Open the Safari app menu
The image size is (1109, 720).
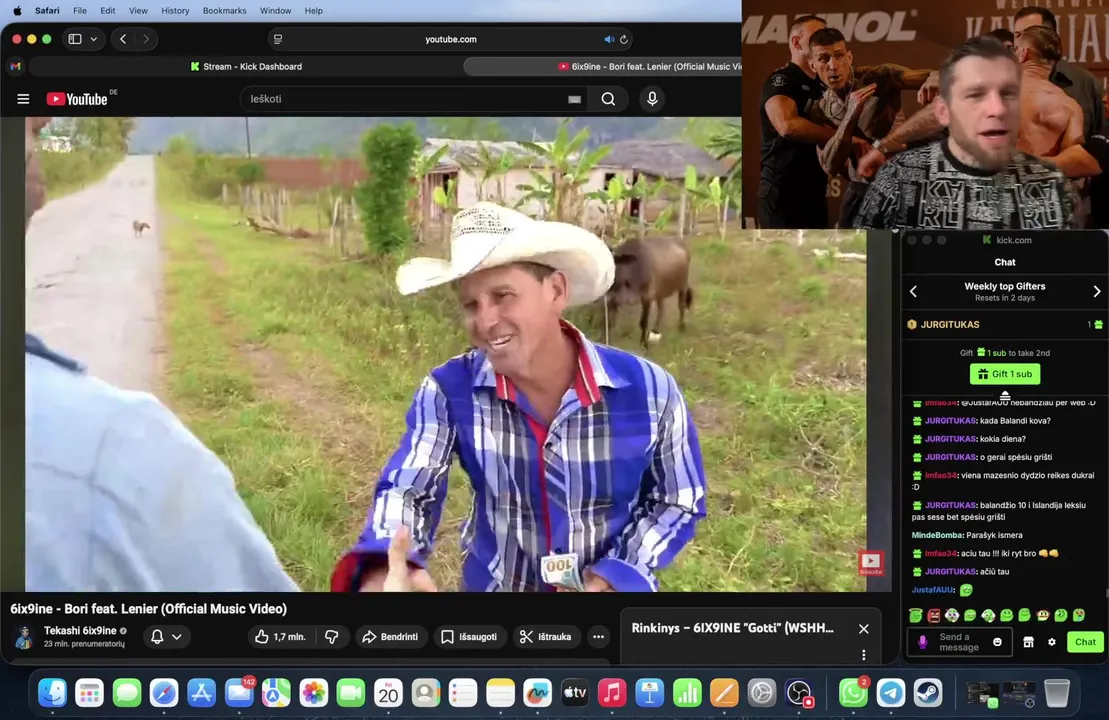click(x=47, y=11)
